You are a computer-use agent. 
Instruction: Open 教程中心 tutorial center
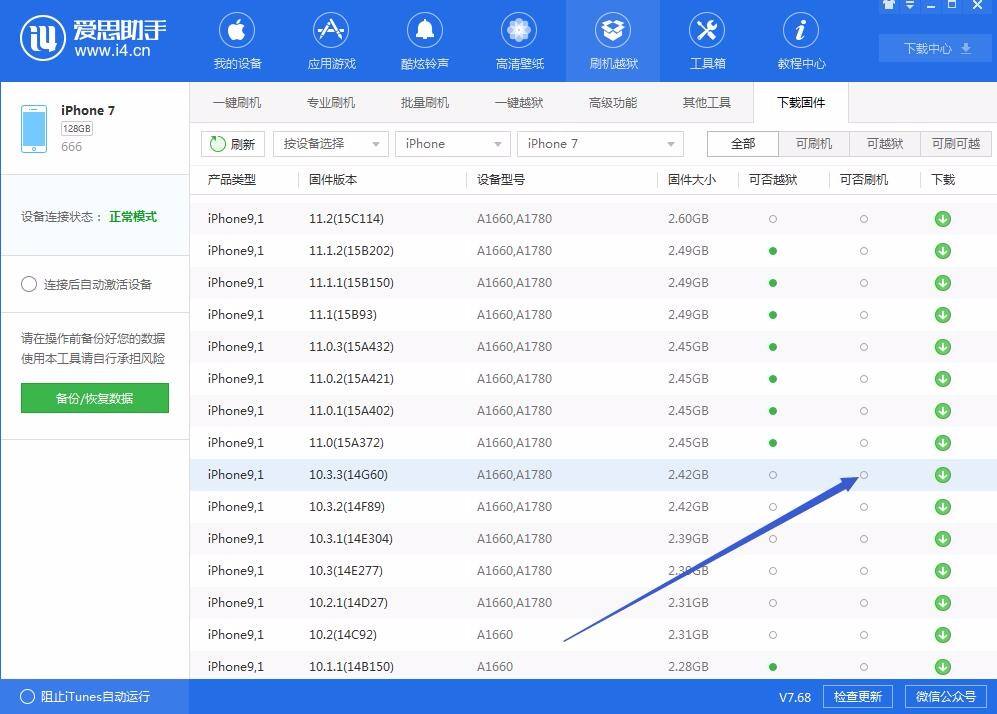pyautogui.click(x=801, y=41)
